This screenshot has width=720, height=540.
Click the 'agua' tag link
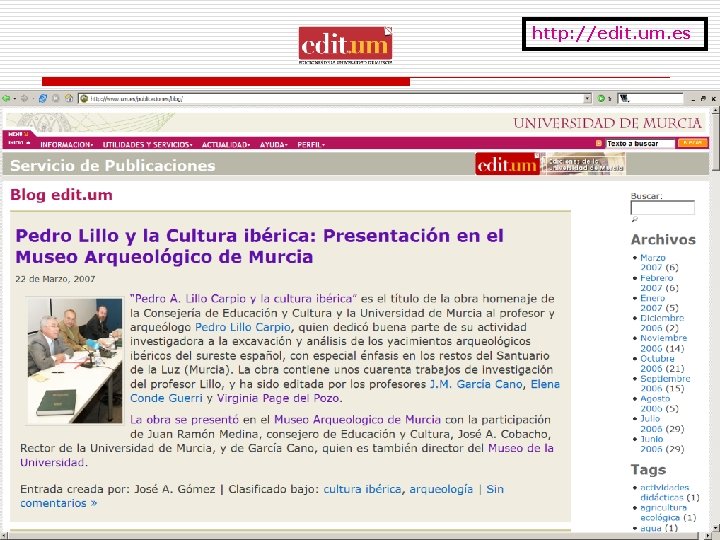[x=651, y=529]
